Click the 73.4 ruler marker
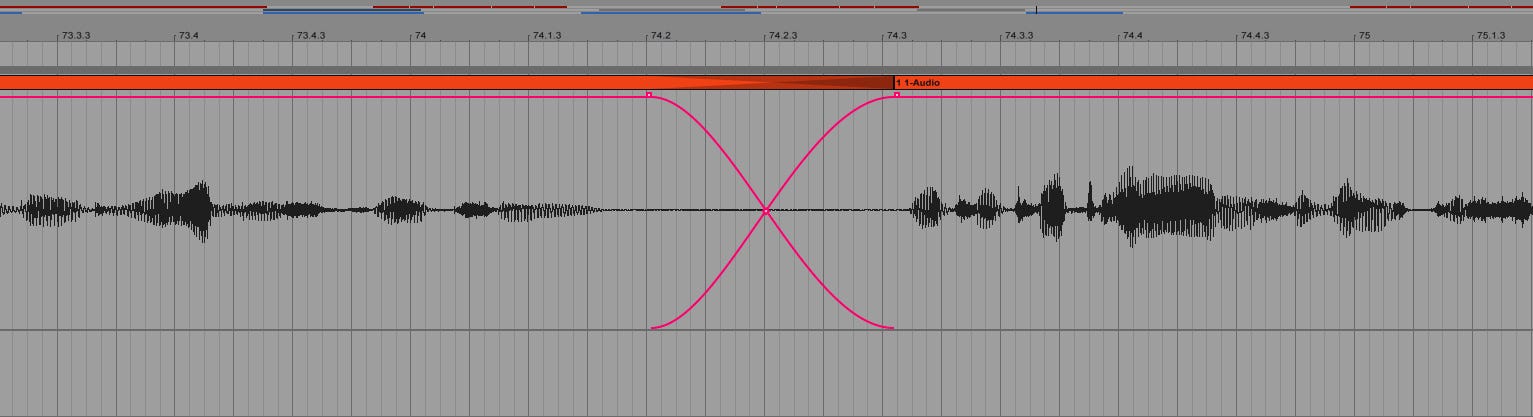This screenshot has height=417, width=1533. point(188,35)
